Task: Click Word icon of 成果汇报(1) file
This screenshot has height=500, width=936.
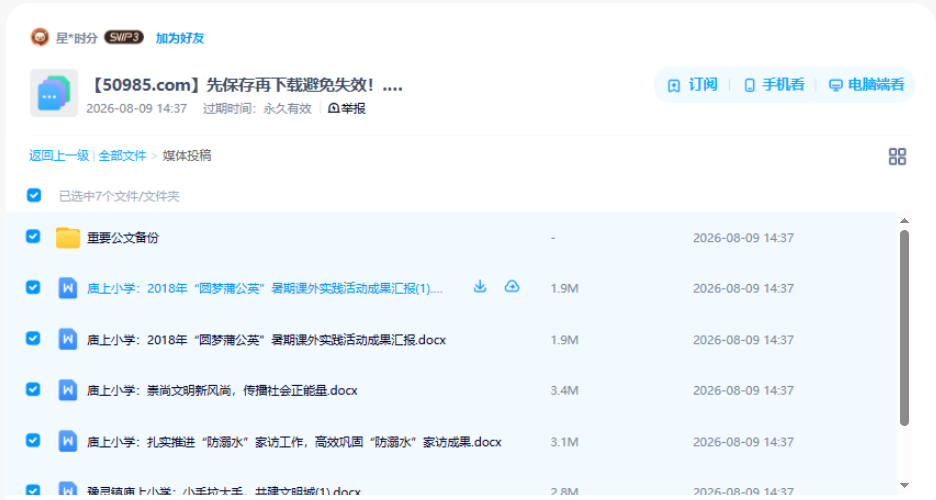Action: pos(67,288)
